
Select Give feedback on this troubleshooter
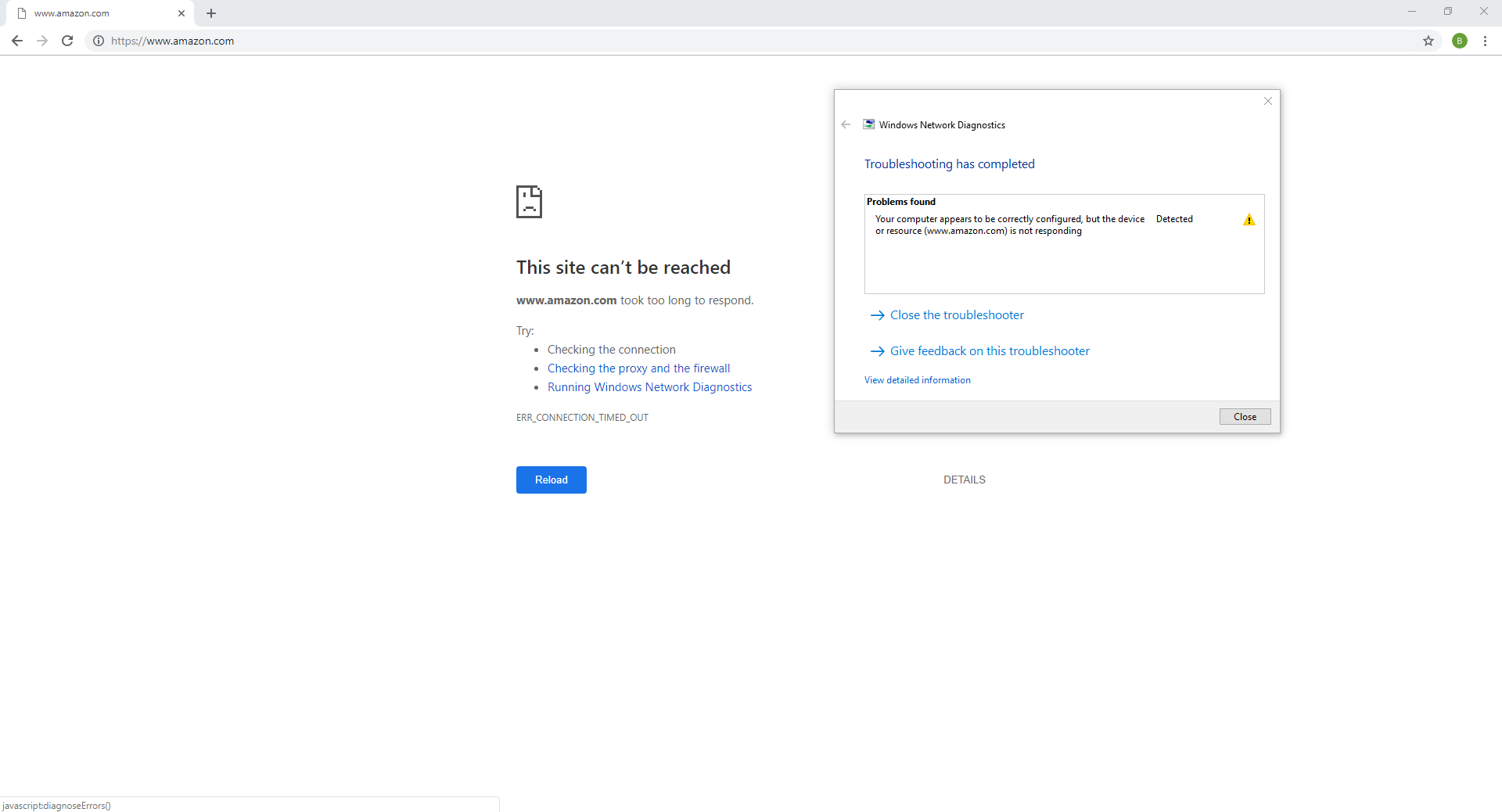(979, 351)
